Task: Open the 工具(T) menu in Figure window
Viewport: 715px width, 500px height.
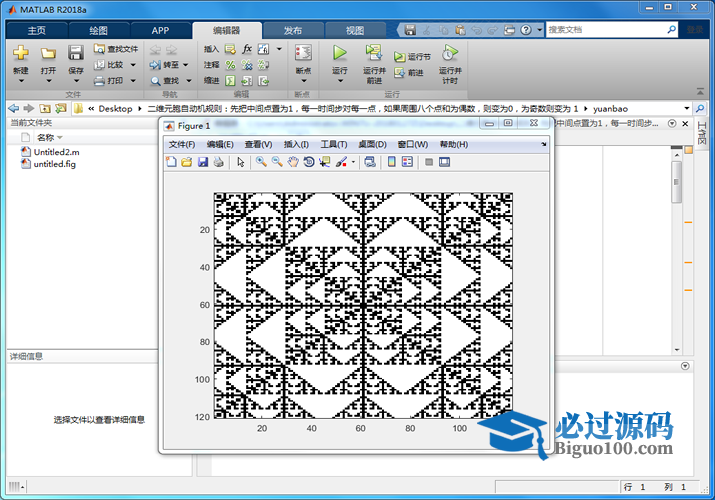Action: pos(334,145)
